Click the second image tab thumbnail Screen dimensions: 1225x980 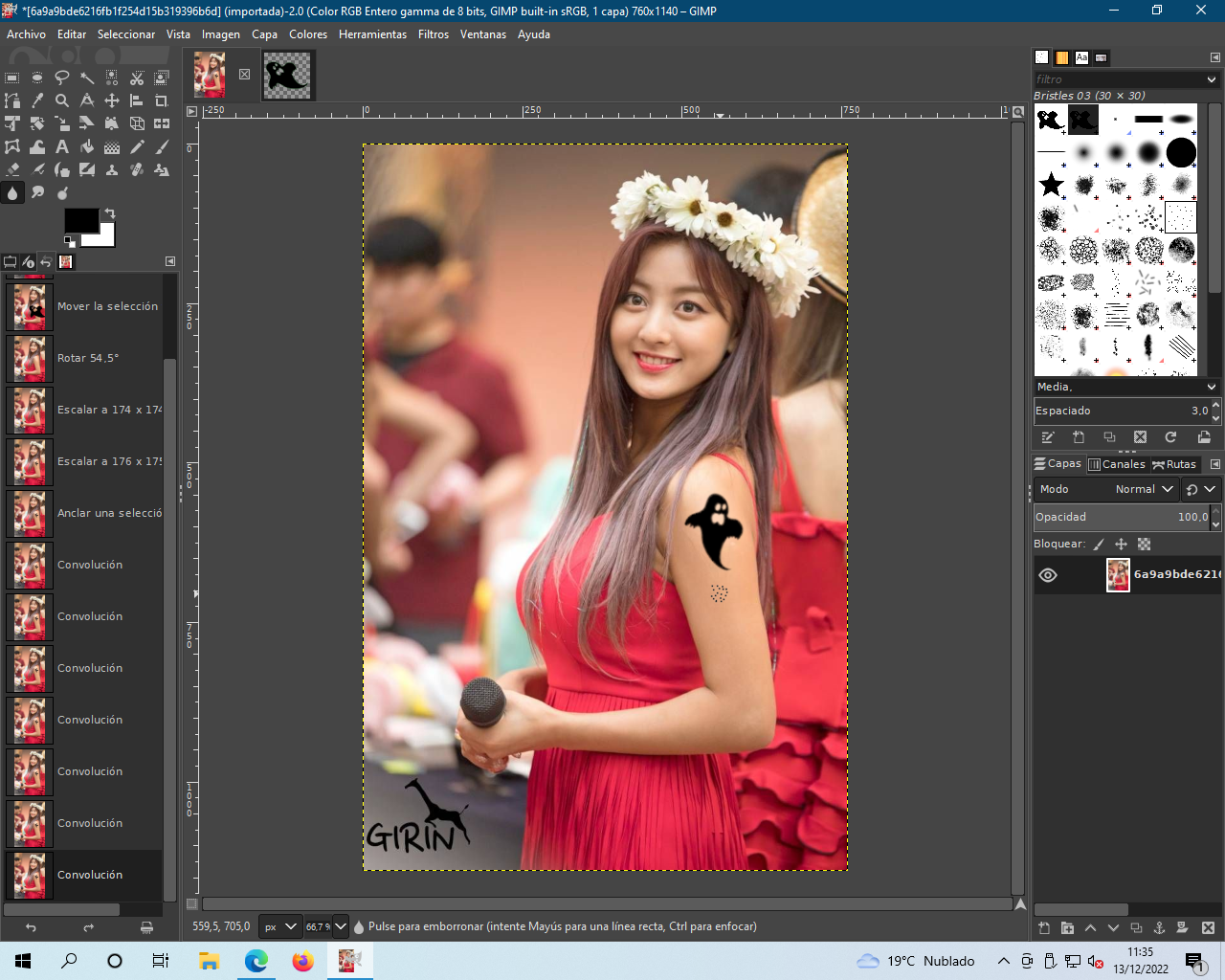287,75
